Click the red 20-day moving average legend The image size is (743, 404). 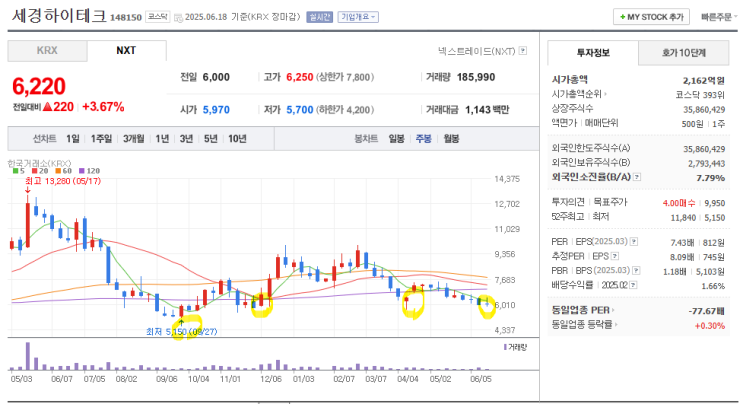pyautogui.click(x=40, y=171)
